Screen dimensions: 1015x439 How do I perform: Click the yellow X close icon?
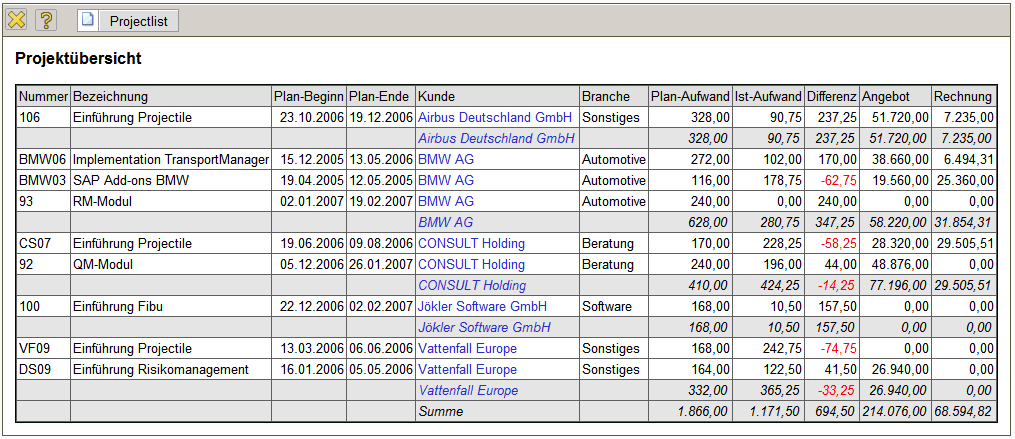17,20
